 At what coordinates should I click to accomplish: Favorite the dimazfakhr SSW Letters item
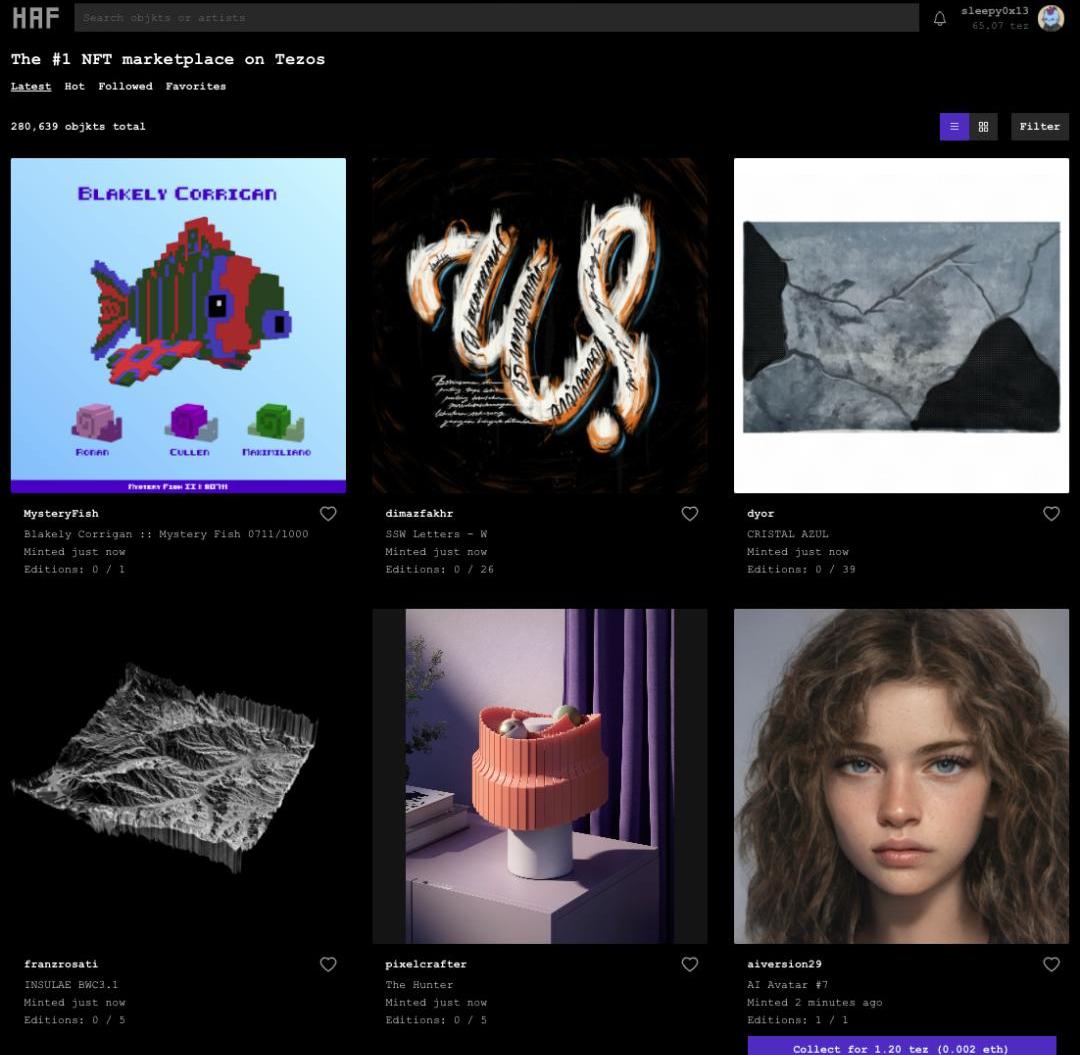pos(689,514)
